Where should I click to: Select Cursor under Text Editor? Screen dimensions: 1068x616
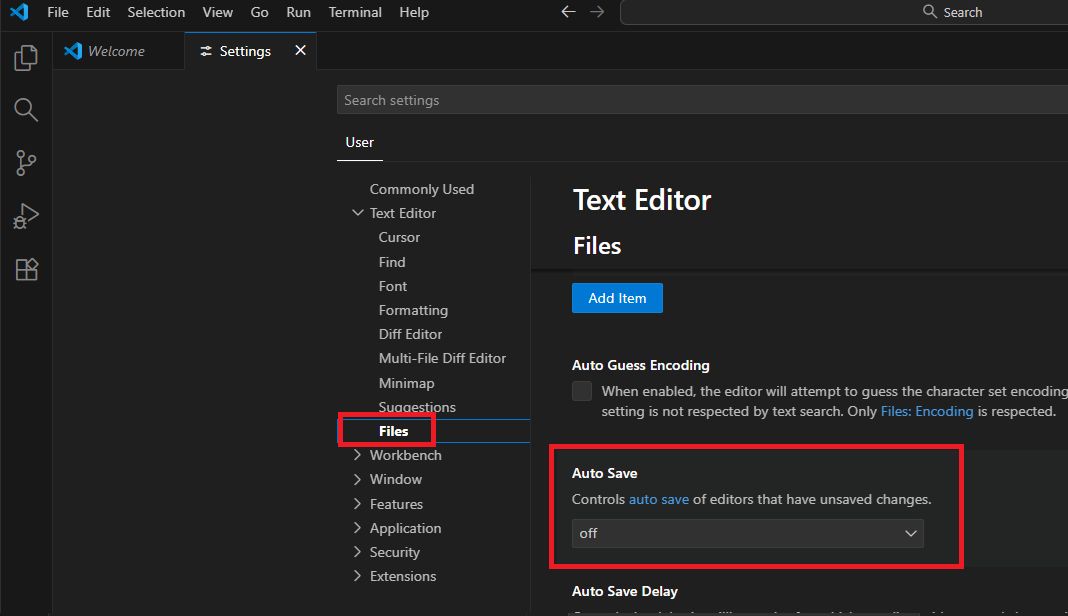coord(399,238)
